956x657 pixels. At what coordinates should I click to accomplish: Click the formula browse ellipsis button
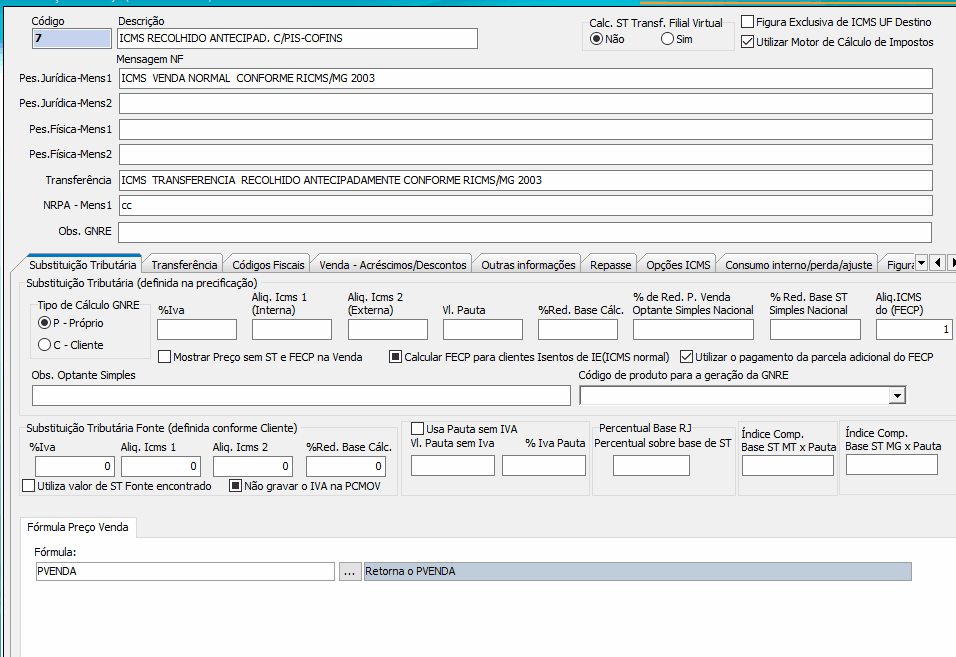[x=349, y=572]
